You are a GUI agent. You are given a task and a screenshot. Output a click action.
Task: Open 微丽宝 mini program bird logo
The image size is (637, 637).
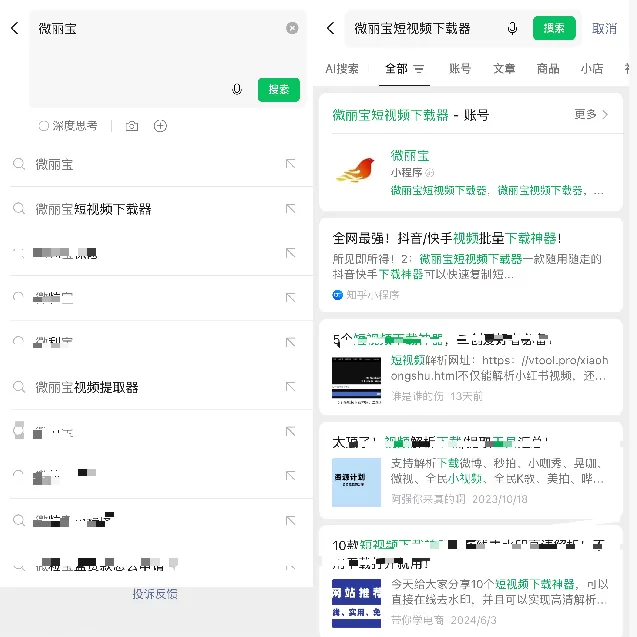pos(356,170)
